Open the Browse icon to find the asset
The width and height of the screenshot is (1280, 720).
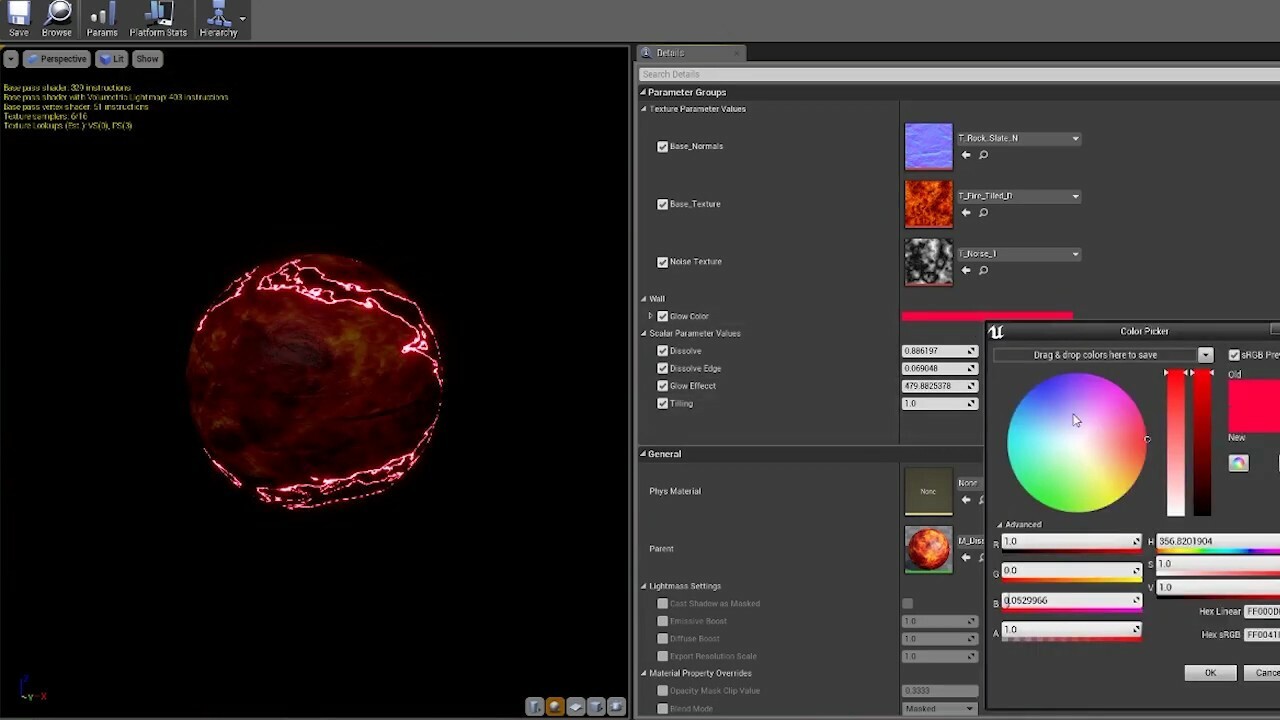click(x=57, y=18)
